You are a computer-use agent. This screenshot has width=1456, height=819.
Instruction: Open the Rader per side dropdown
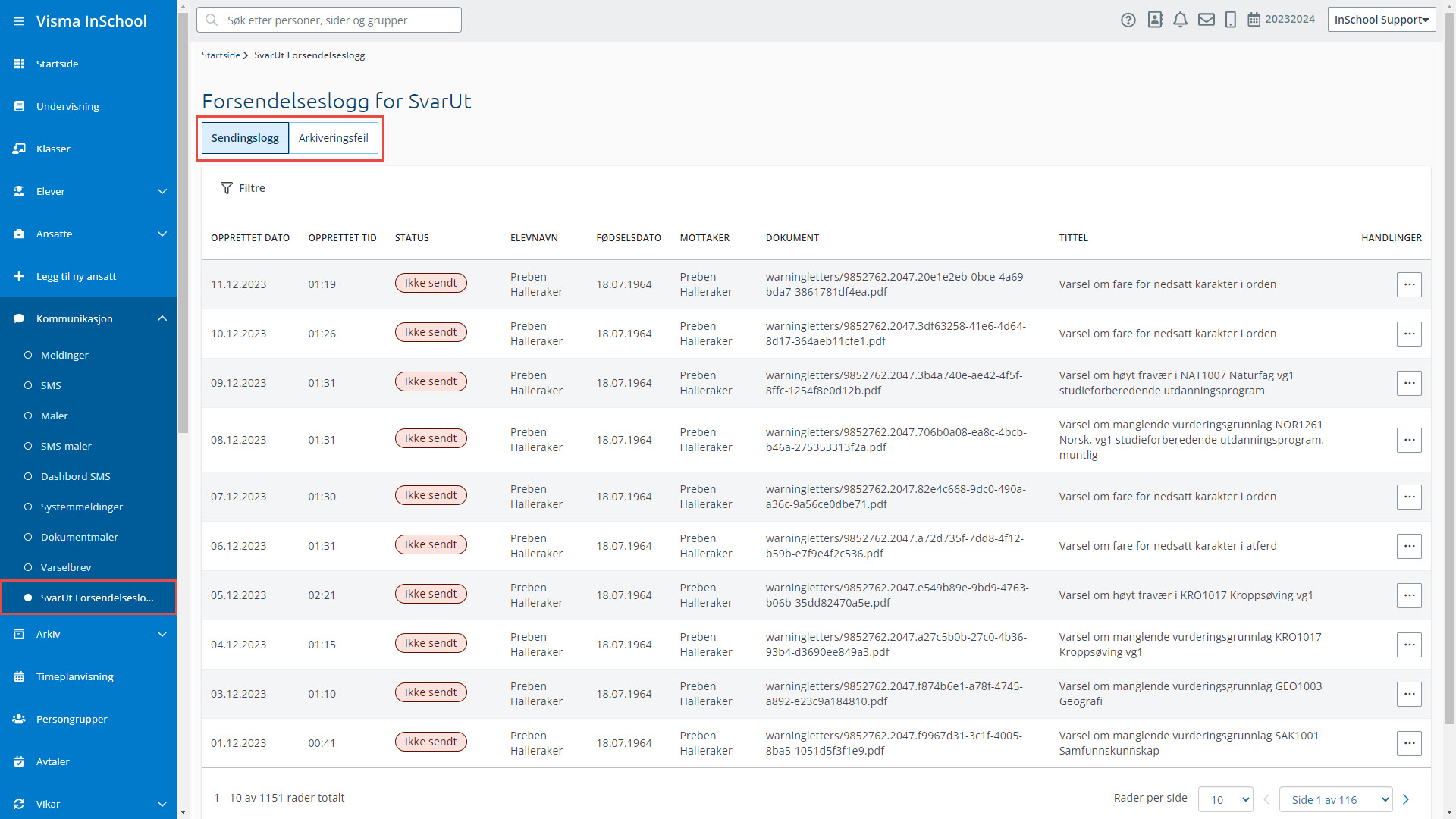tap(1225, 799)
